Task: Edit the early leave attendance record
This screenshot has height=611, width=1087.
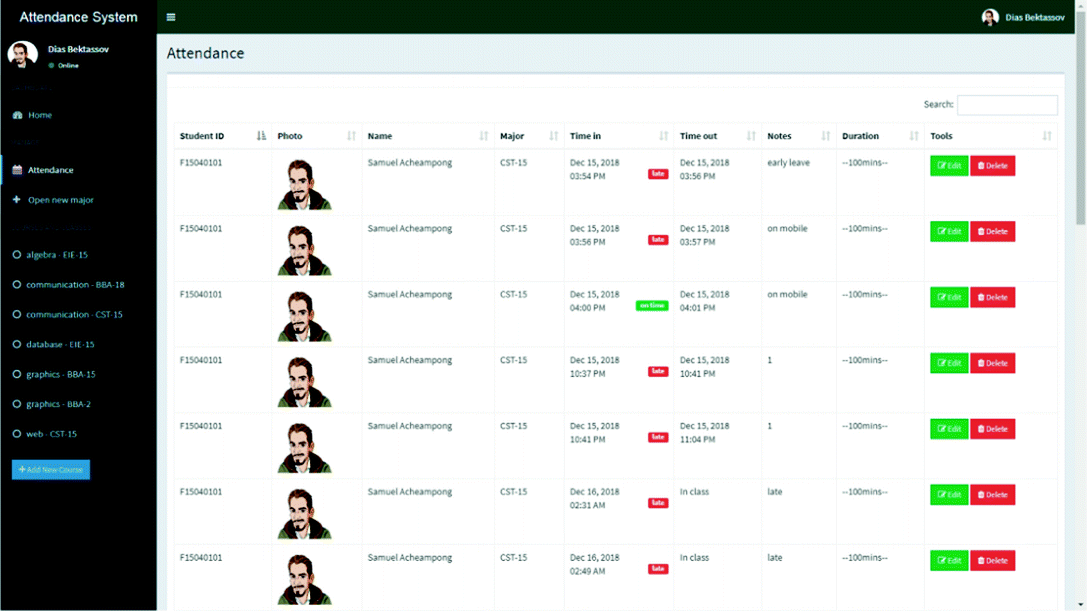Action: pyautogui.click(x=949, y=166)
